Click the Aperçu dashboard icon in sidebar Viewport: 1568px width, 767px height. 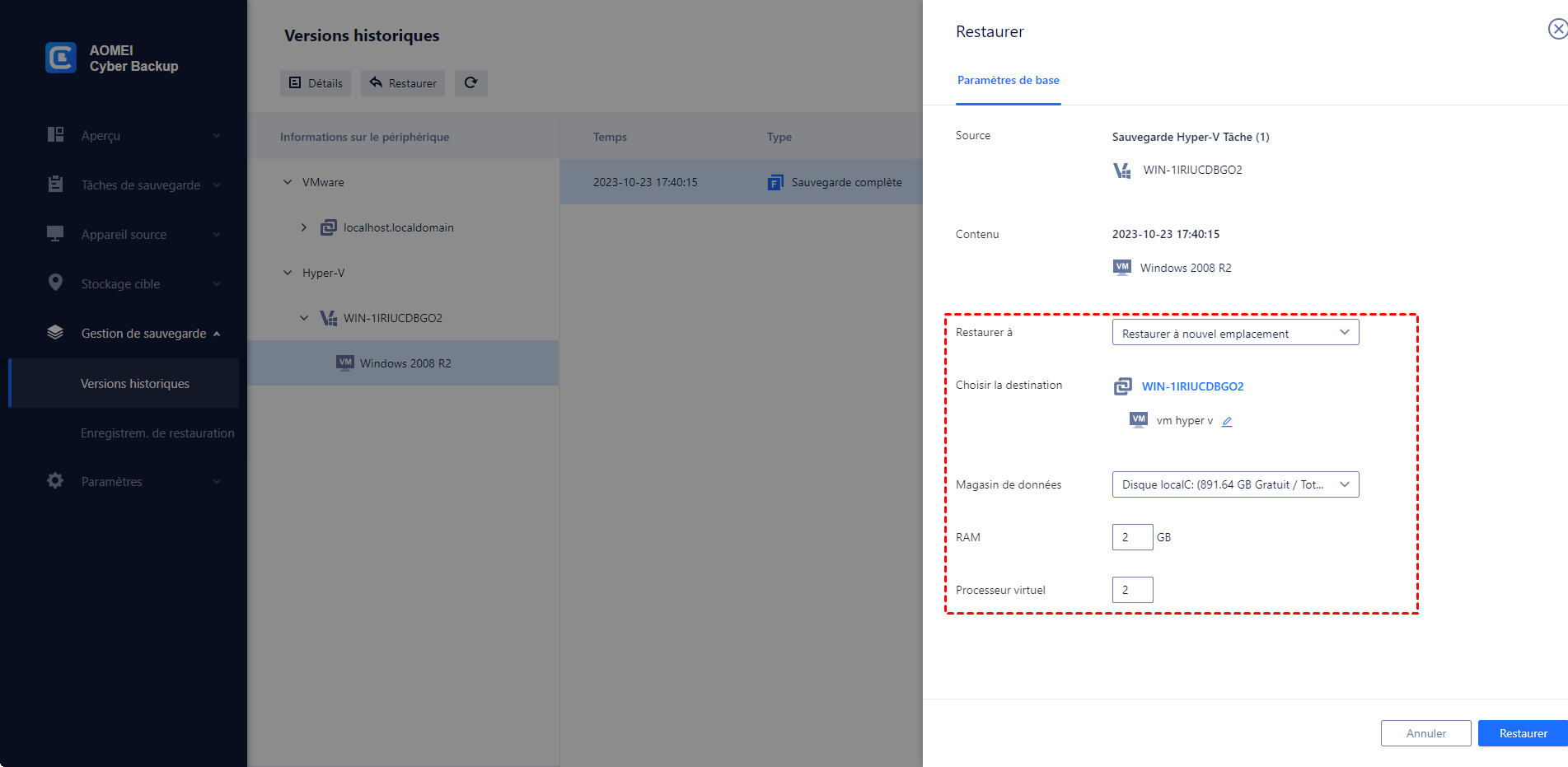[x=55, y=135]
